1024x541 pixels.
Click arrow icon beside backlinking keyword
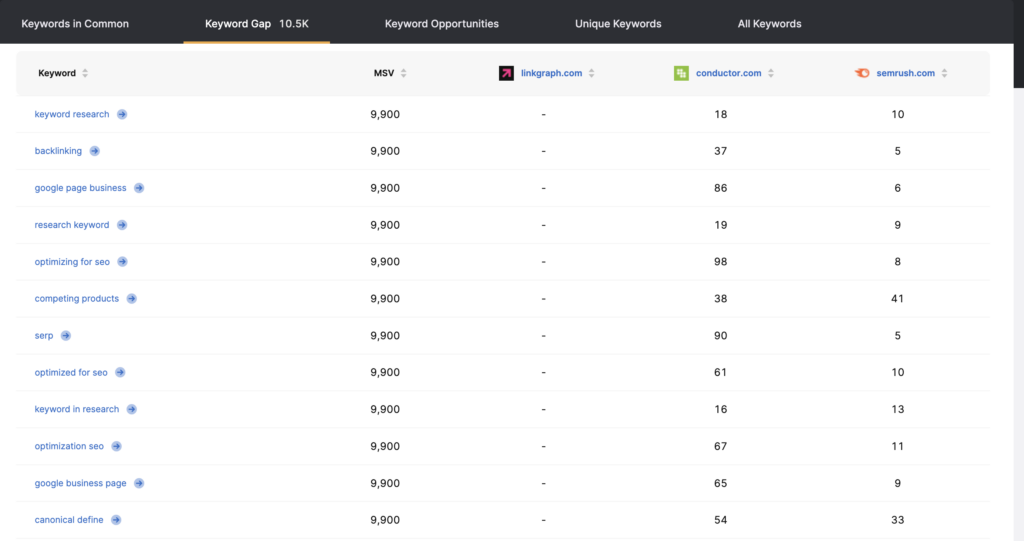95,151
